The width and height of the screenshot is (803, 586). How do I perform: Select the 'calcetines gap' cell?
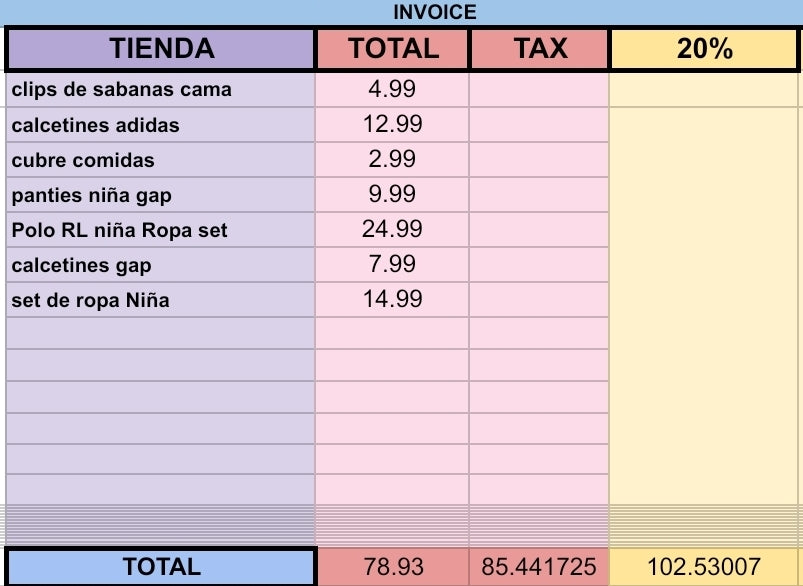[x=160, y=265]
